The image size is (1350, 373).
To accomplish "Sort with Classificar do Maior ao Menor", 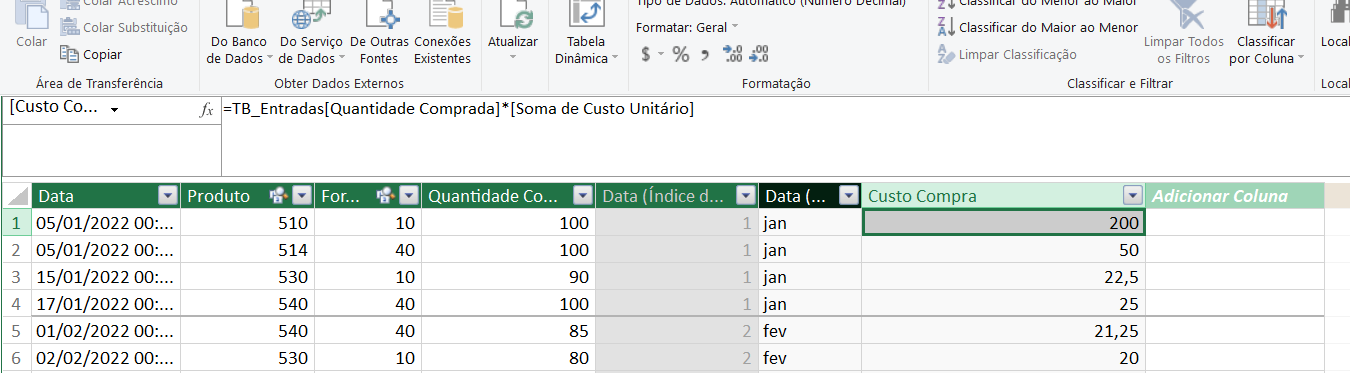I will point(1038,27).
